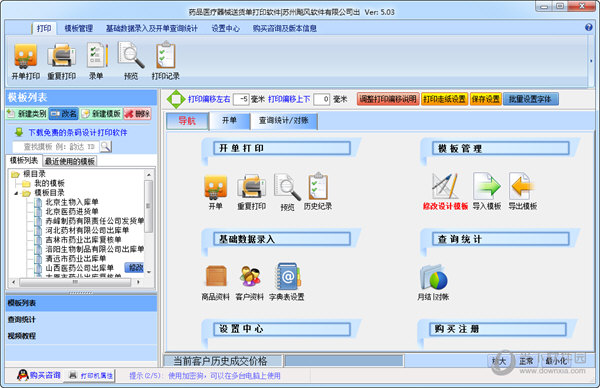
Task: Open 购买咨询及版本信息 ribbon tab
Action: (x=284, y=28)
